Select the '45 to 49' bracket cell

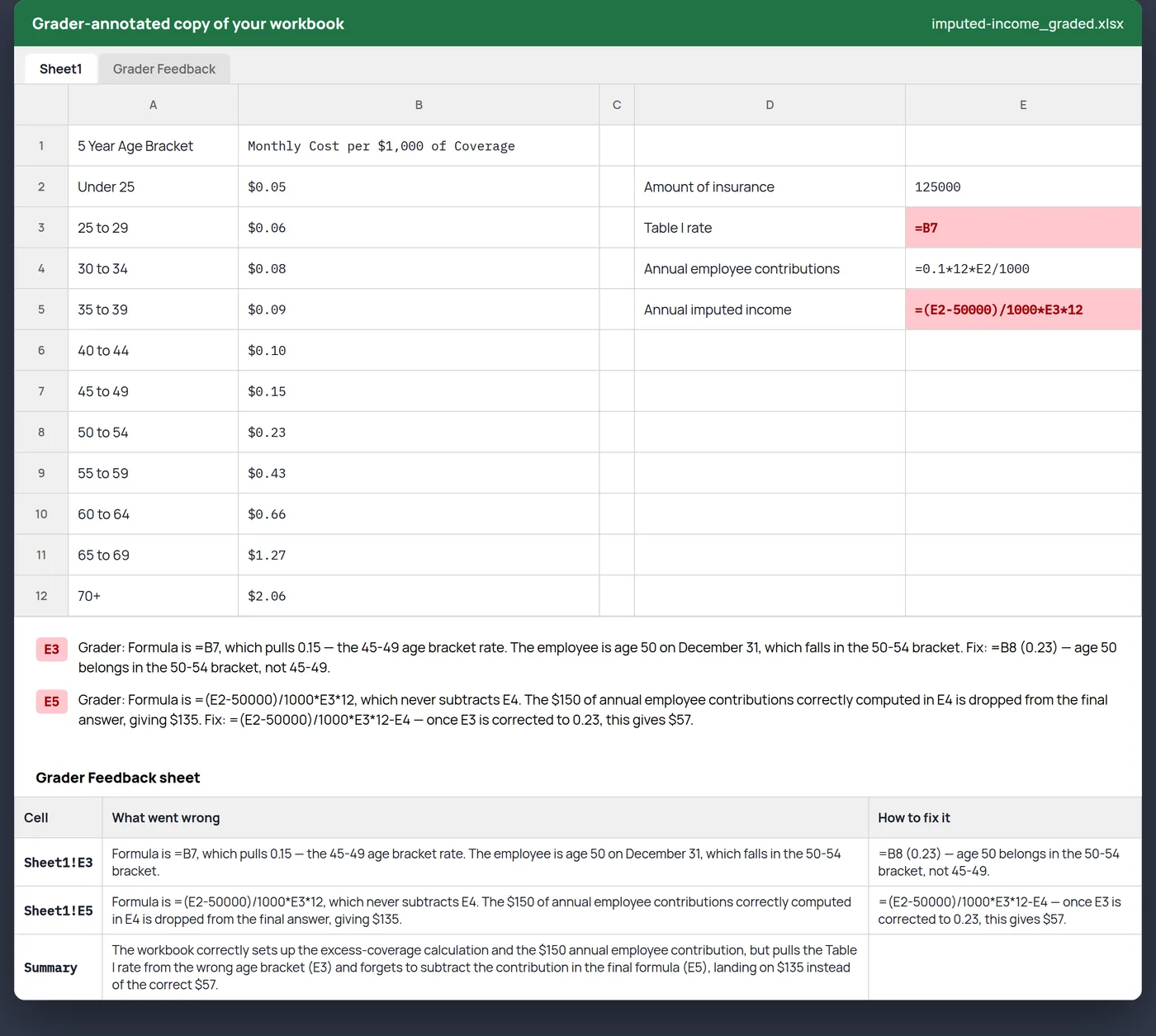(x=153, y=391)
